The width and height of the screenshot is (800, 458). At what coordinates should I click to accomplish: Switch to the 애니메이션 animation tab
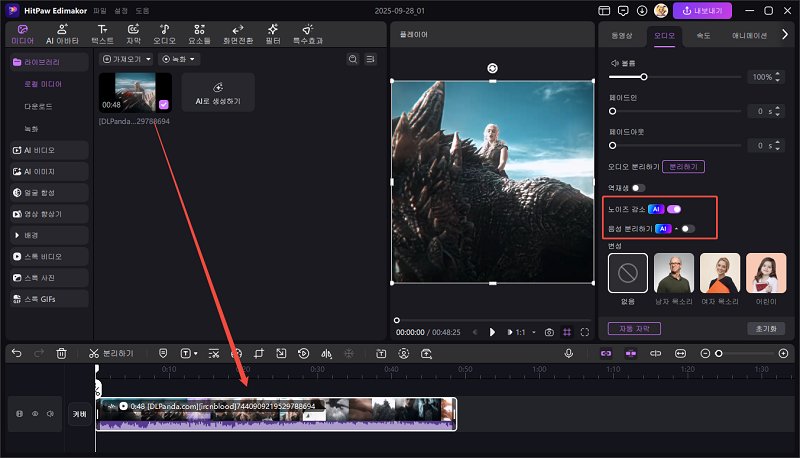point(749,35)
